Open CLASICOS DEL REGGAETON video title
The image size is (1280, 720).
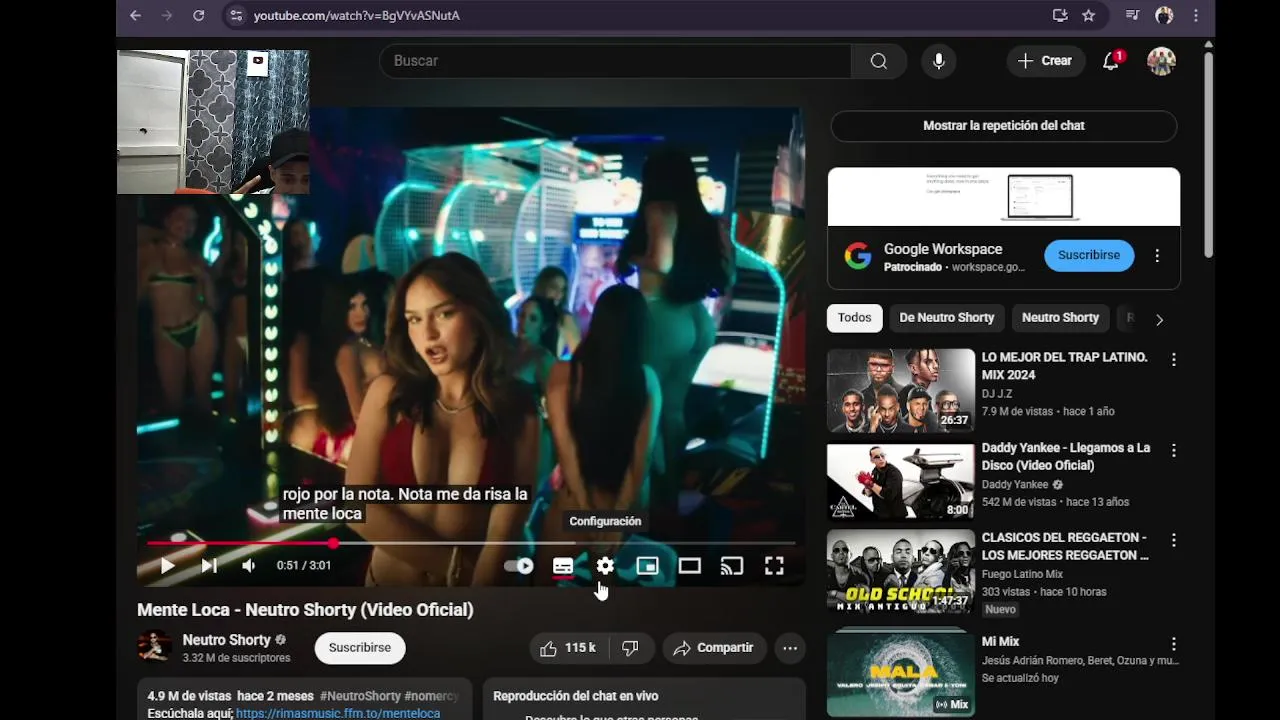pos(1065,546)
